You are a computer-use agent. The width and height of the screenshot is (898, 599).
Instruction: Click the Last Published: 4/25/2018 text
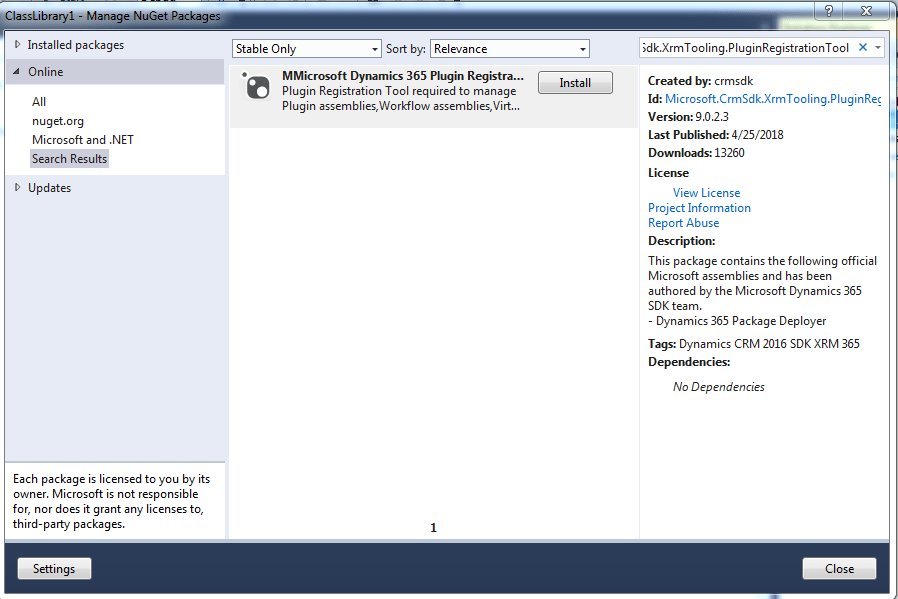point(716,135)
